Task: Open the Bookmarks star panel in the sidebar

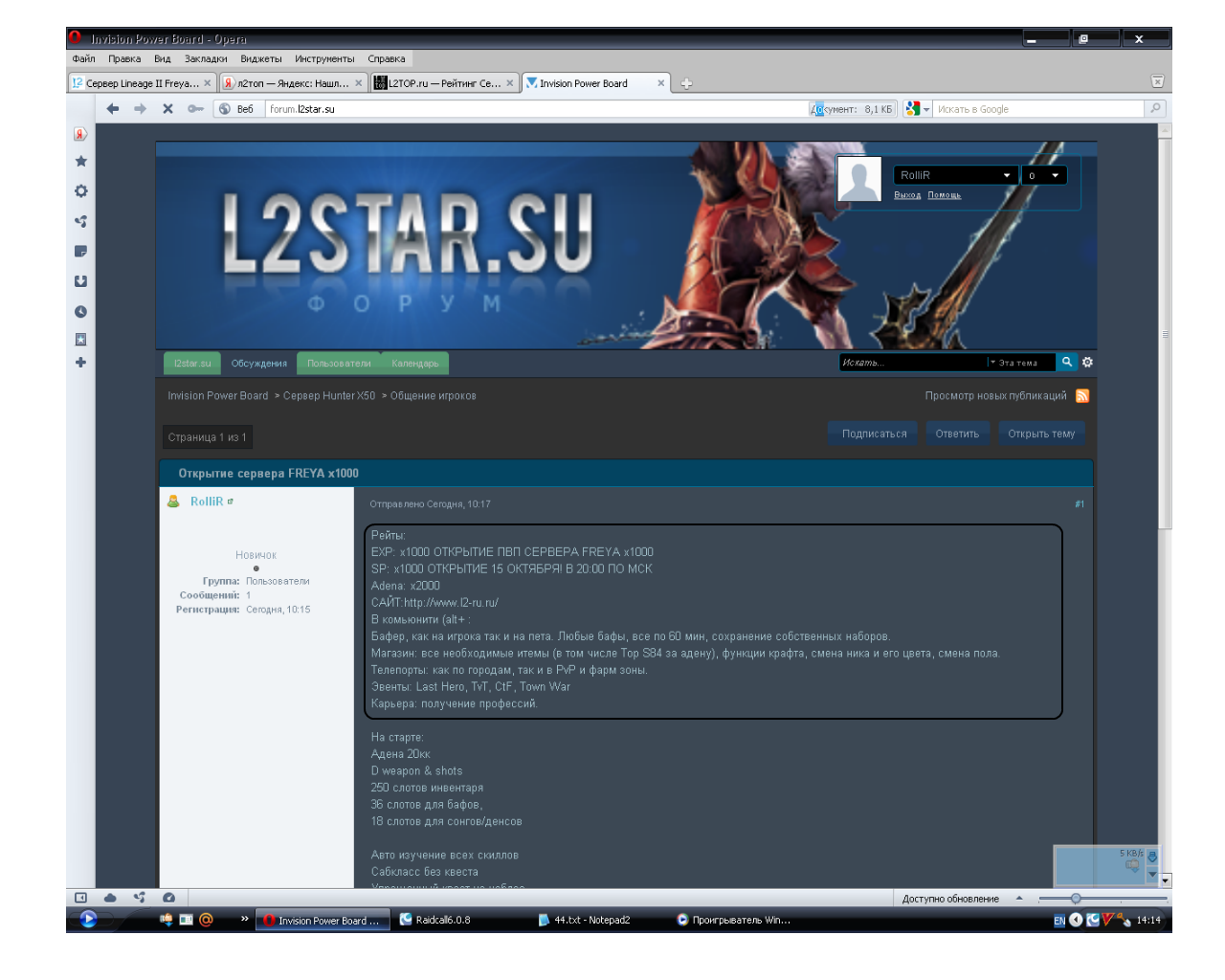Action: [x=80, y=162]
